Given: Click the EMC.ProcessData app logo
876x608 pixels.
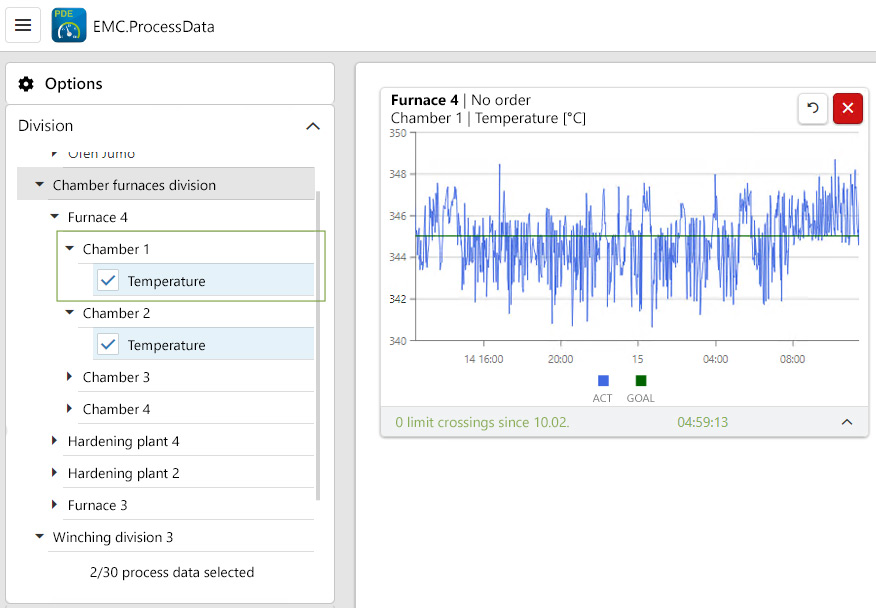Looking at the screenshot, I should 69,26.
